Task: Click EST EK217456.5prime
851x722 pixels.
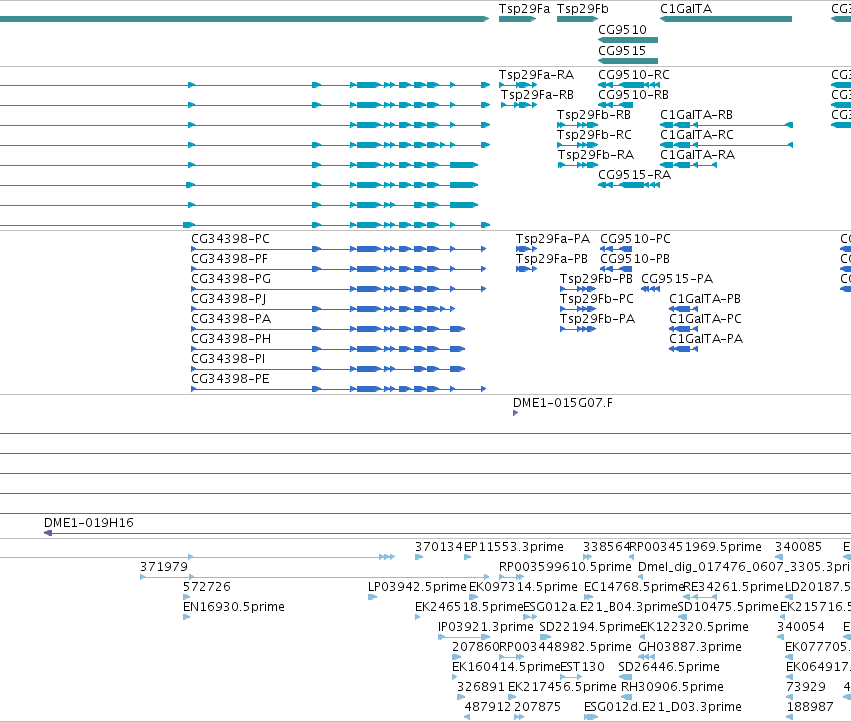Action: click(513, 697)
